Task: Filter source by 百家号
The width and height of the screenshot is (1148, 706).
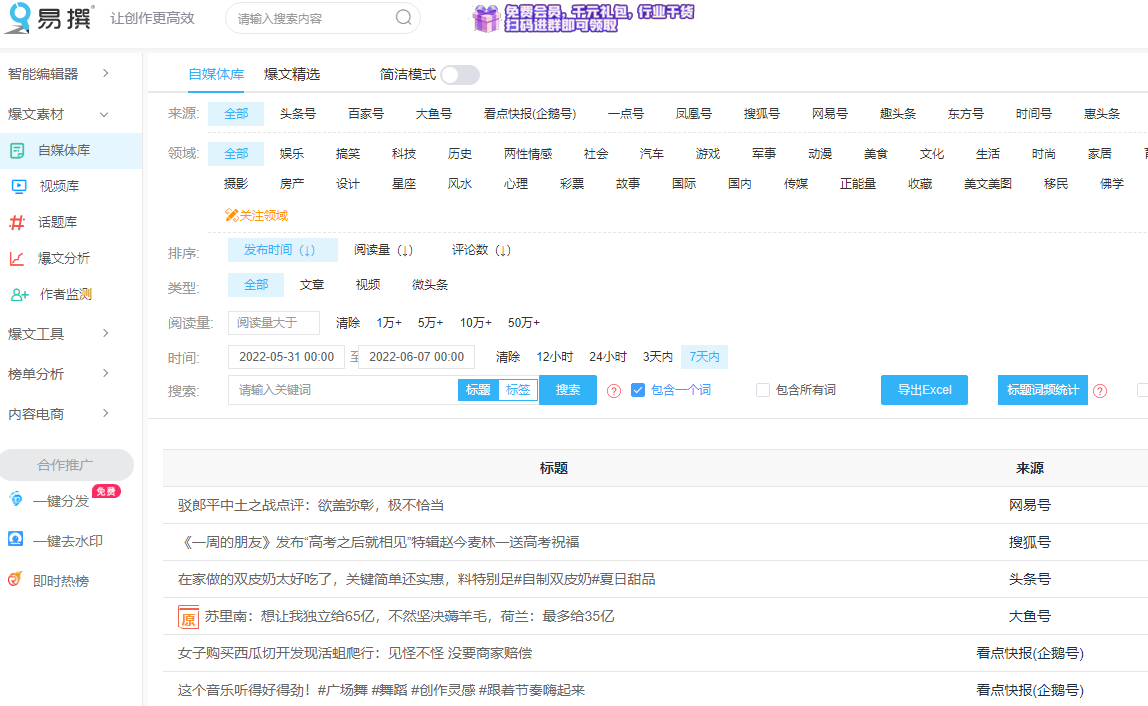Action: click(x=366, y=114)
